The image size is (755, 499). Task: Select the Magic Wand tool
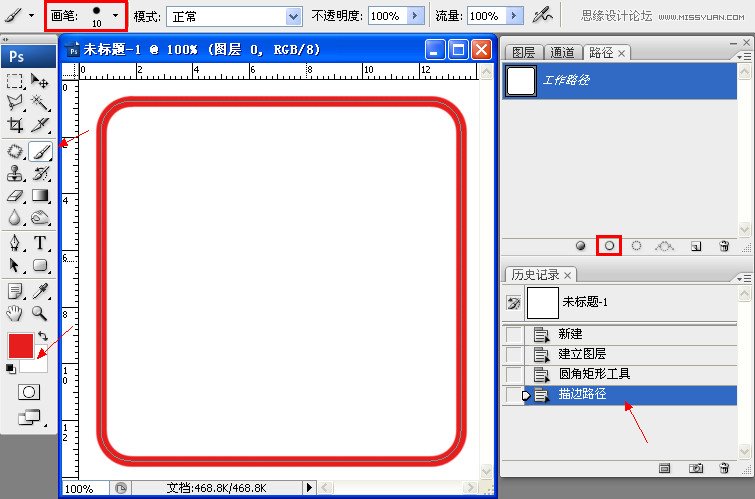(40, 102)
